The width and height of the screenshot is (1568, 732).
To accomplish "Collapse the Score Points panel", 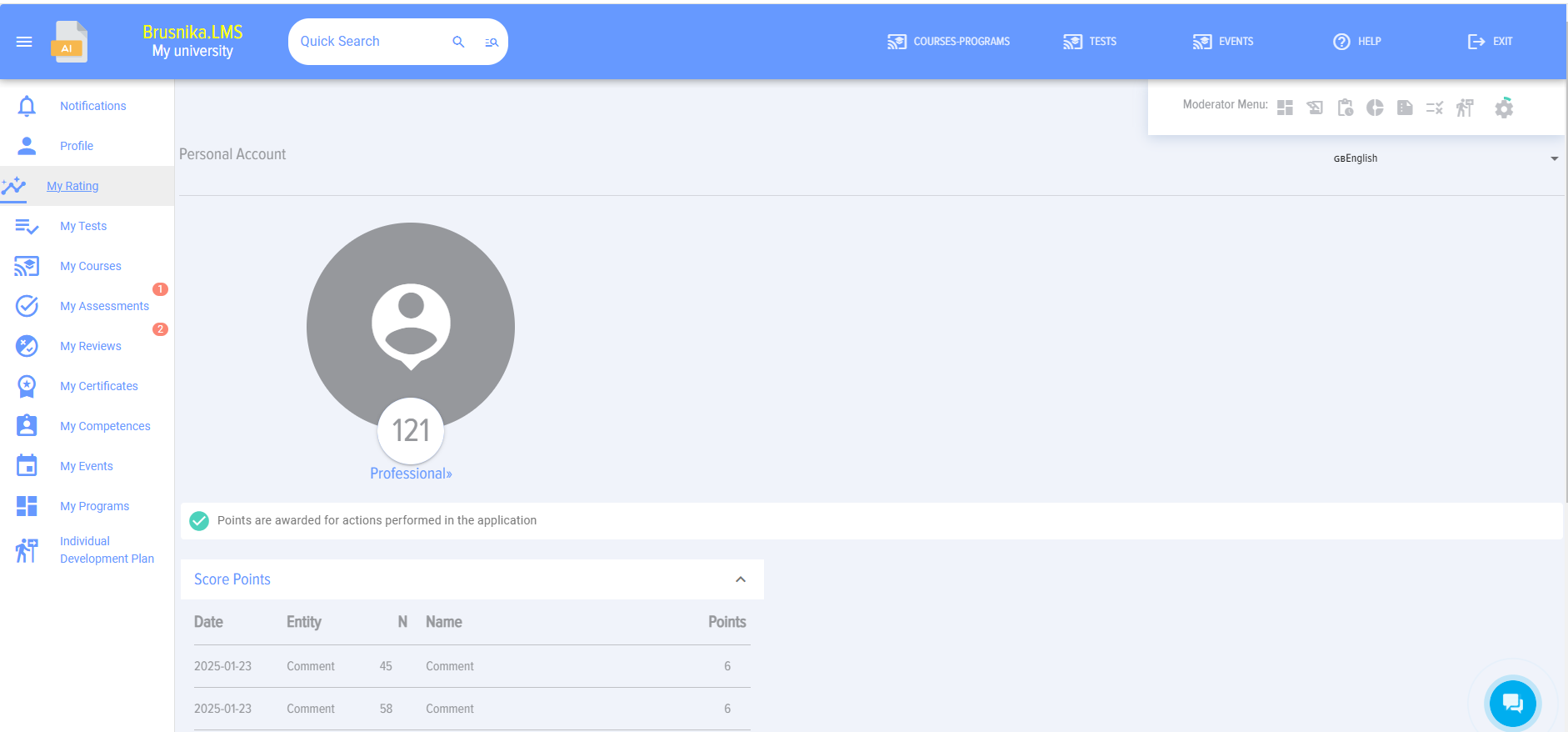I will coord(740,579).
